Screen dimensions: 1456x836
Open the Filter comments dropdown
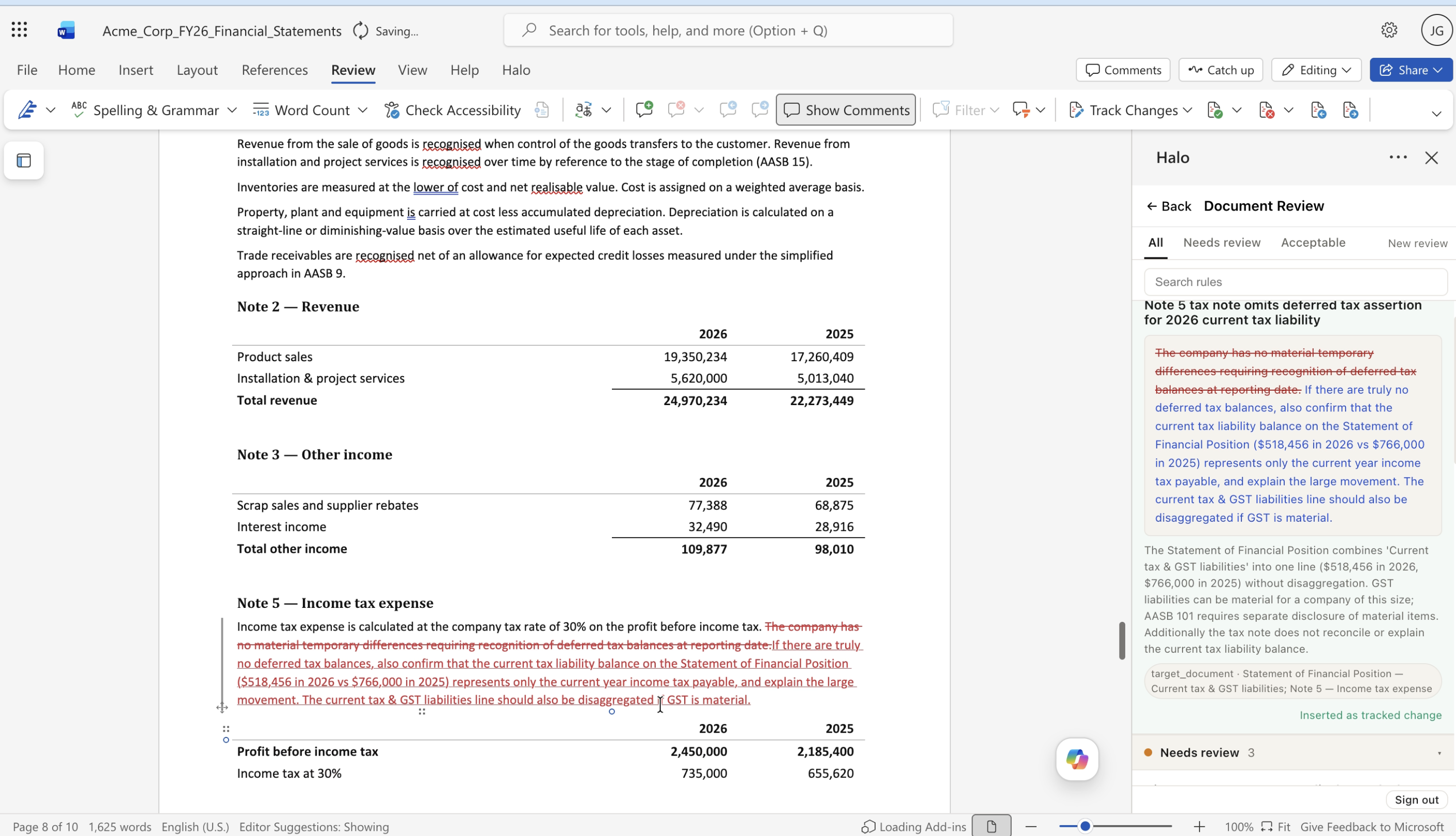[x=966, y=110]
